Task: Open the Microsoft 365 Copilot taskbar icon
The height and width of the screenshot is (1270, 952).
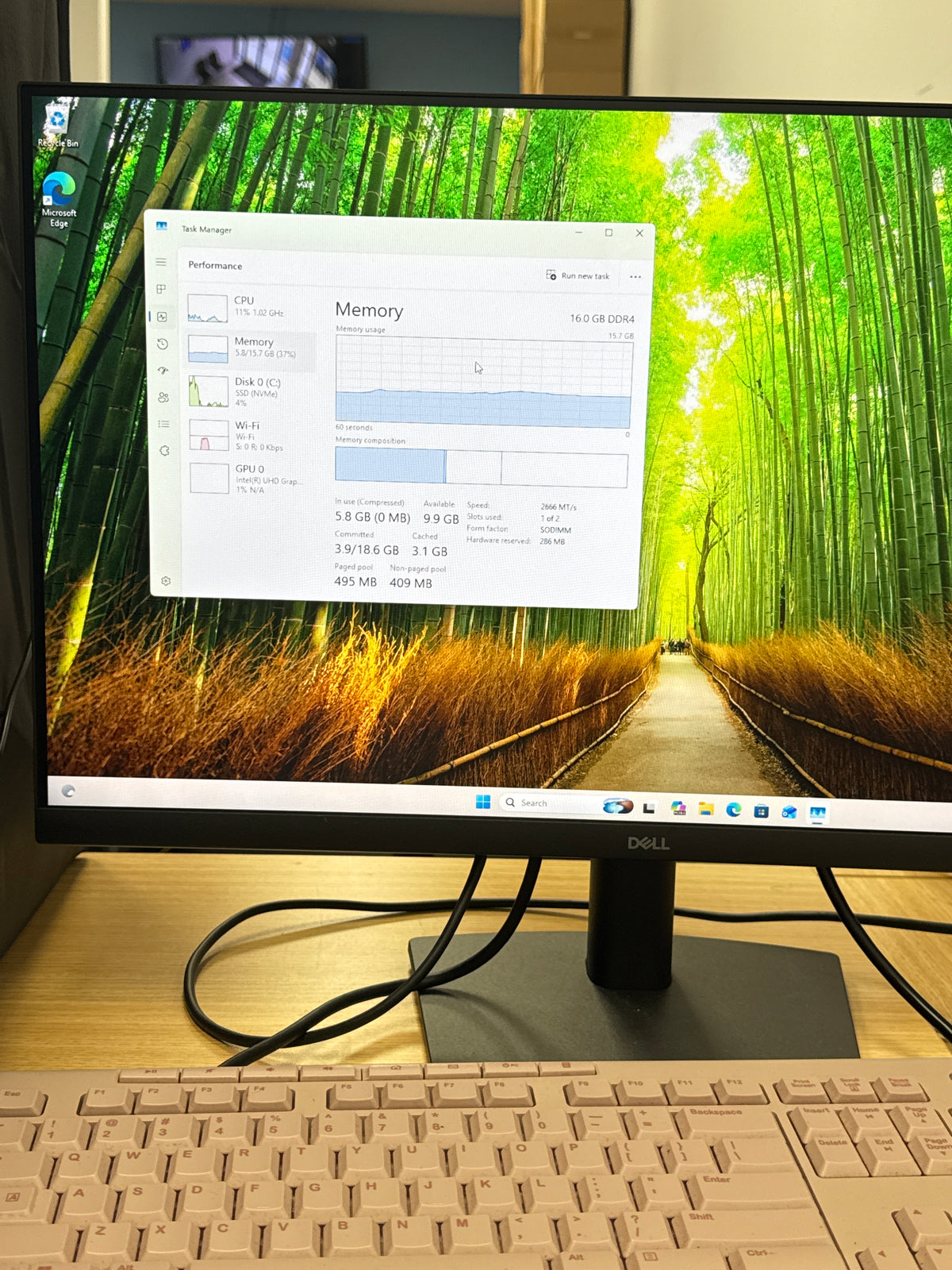Action: click(678, 809)
